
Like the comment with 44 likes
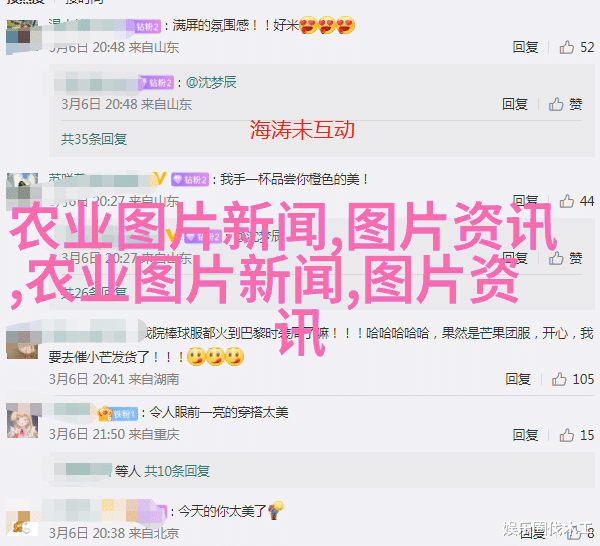[567, 201]
